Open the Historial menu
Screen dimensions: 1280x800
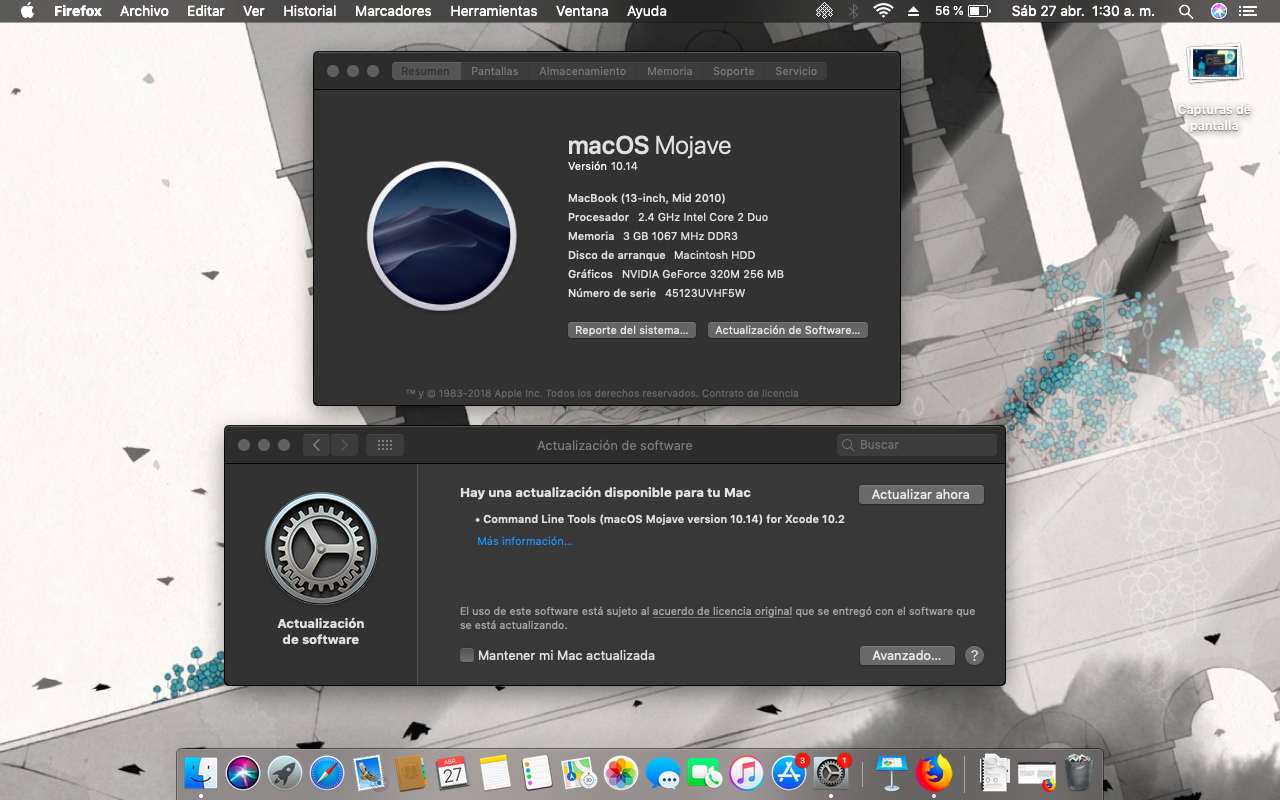point(310,11)
